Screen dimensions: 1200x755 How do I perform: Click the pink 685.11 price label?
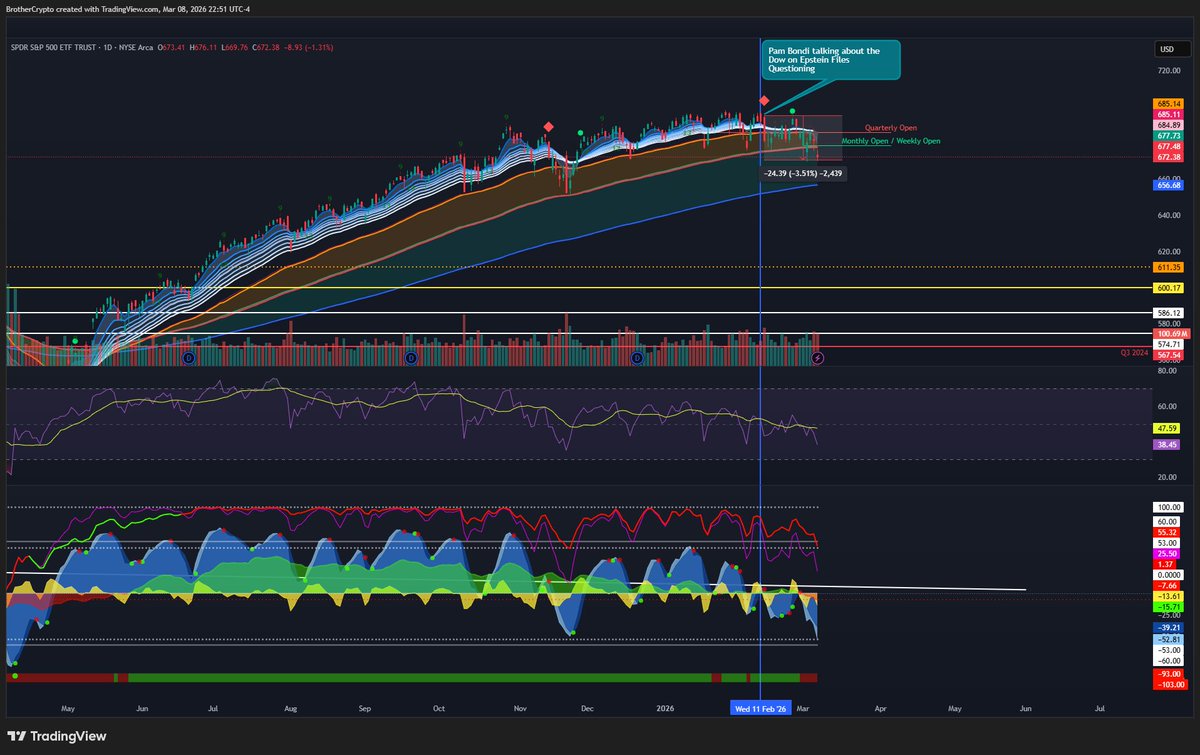pos(1169,114)
